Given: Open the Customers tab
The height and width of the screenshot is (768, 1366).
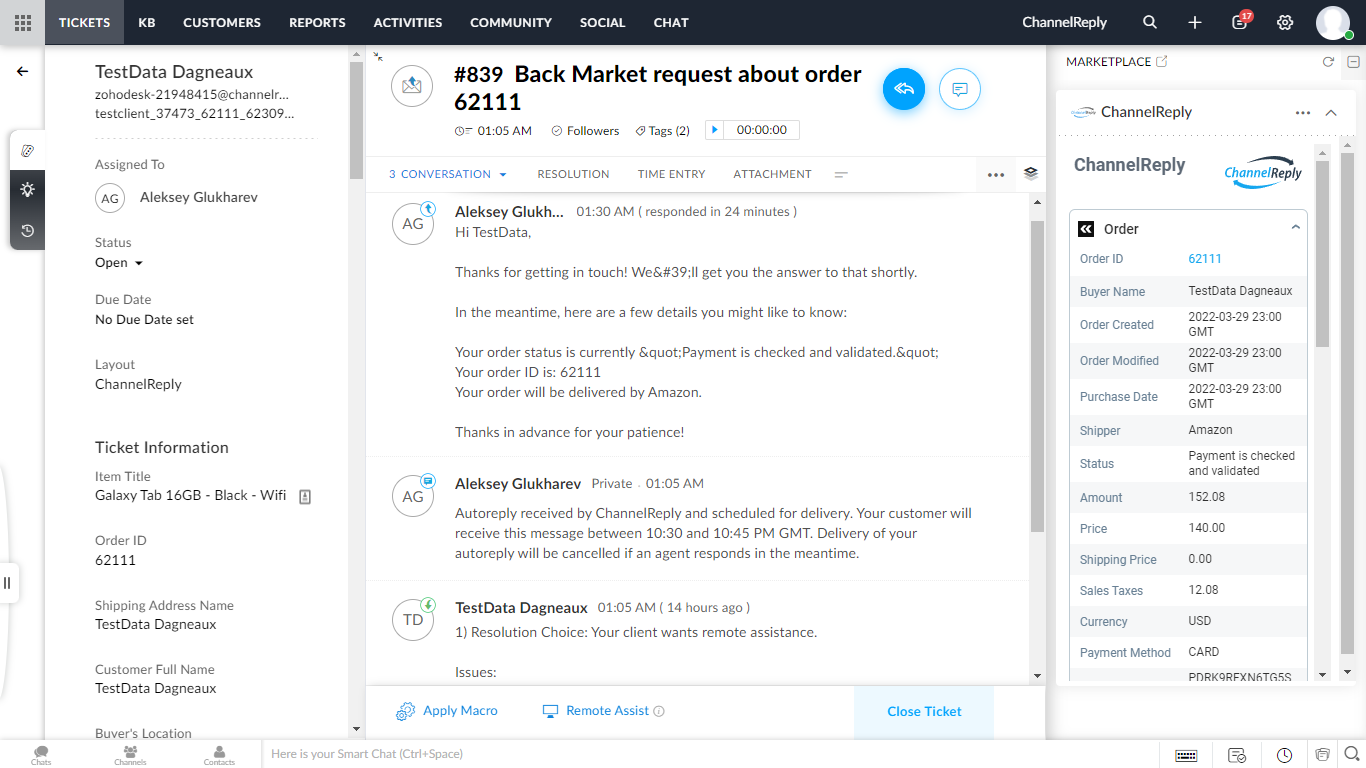Looking at the screenshot, I should [x=222, y=22].
